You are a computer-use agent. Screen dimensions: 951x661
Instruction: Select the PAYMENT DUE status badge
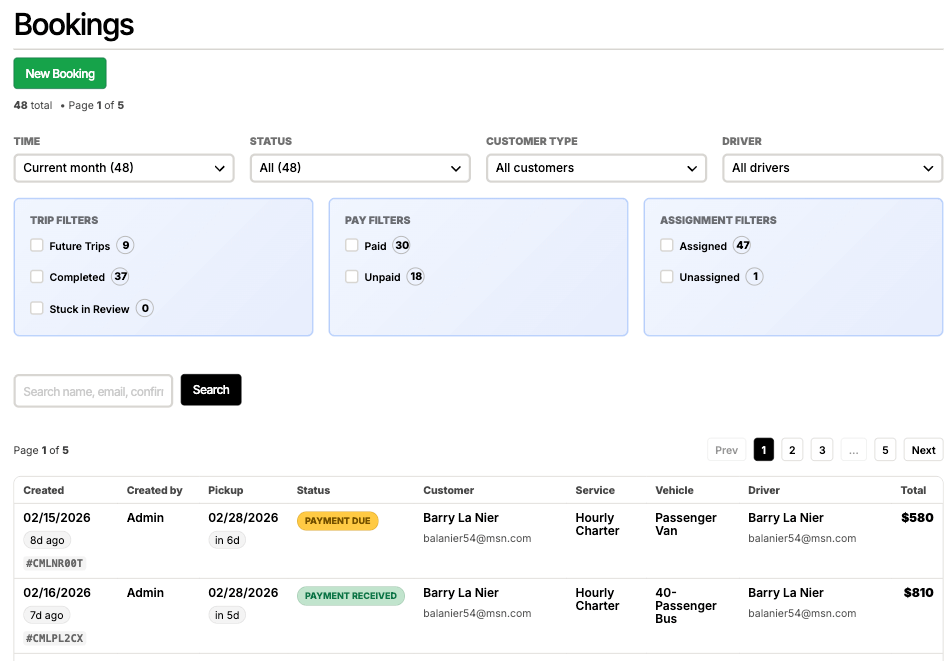tap(337, 520)
